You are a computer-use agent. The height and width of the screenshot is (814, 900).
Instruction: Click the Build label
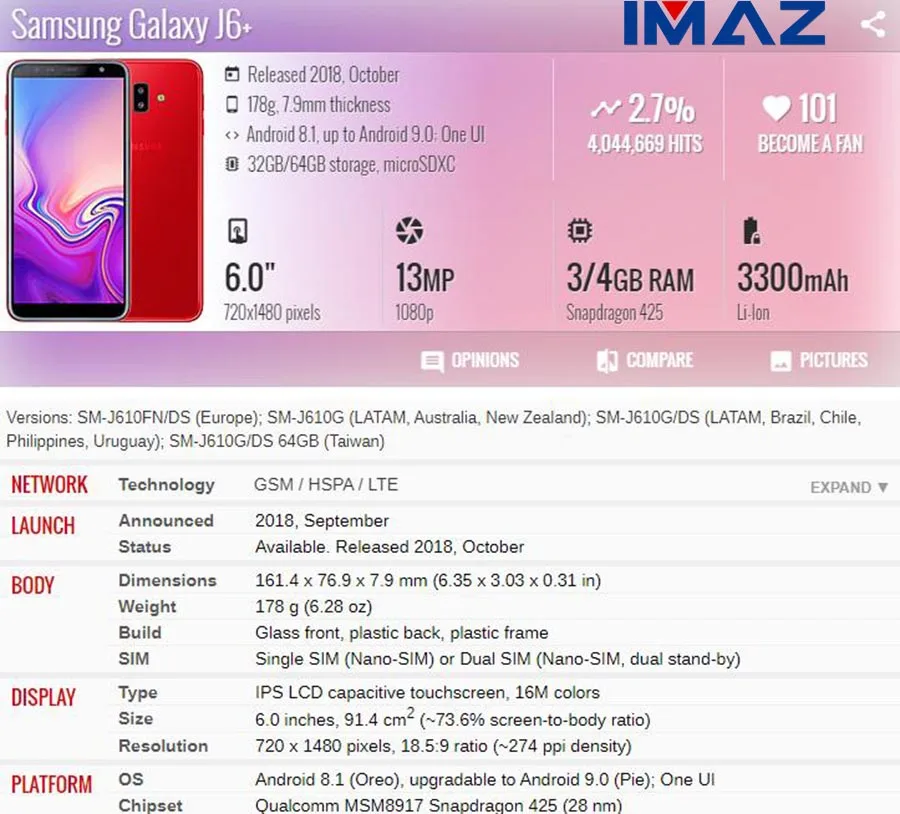click(140, 633)
